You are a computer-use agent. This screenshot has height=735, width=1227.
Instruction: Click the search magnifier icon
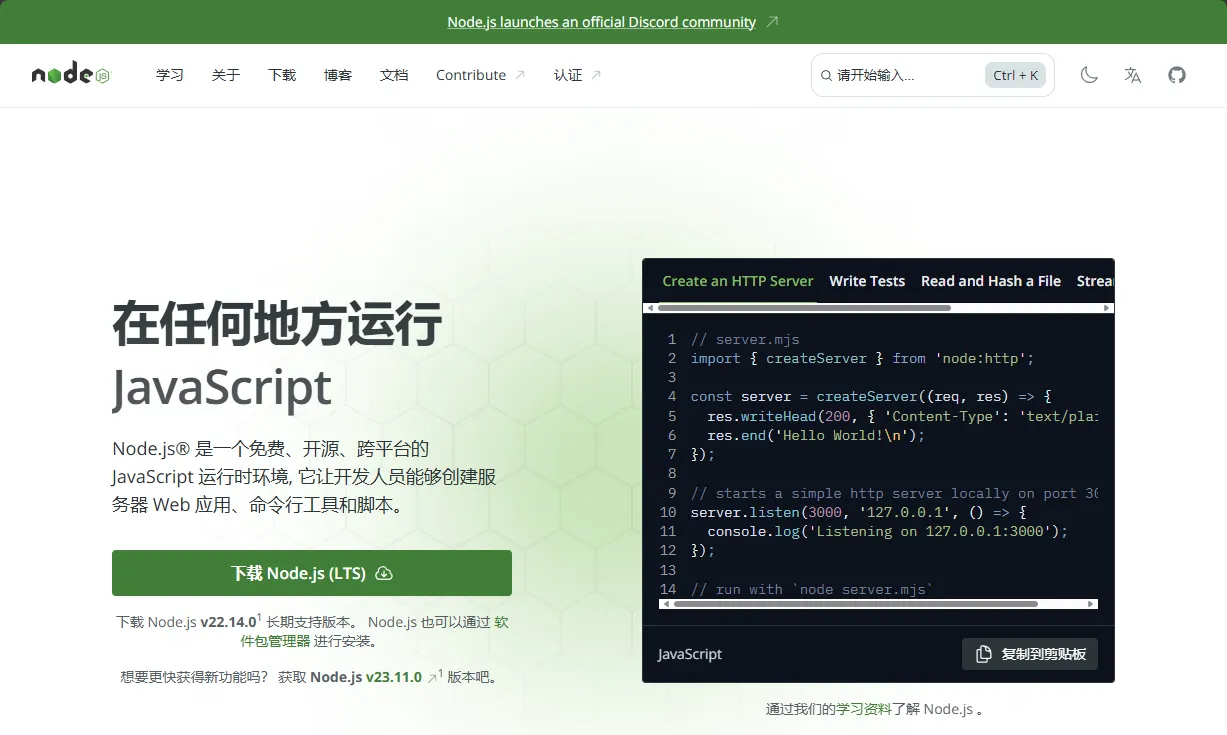tap(826, 75)
